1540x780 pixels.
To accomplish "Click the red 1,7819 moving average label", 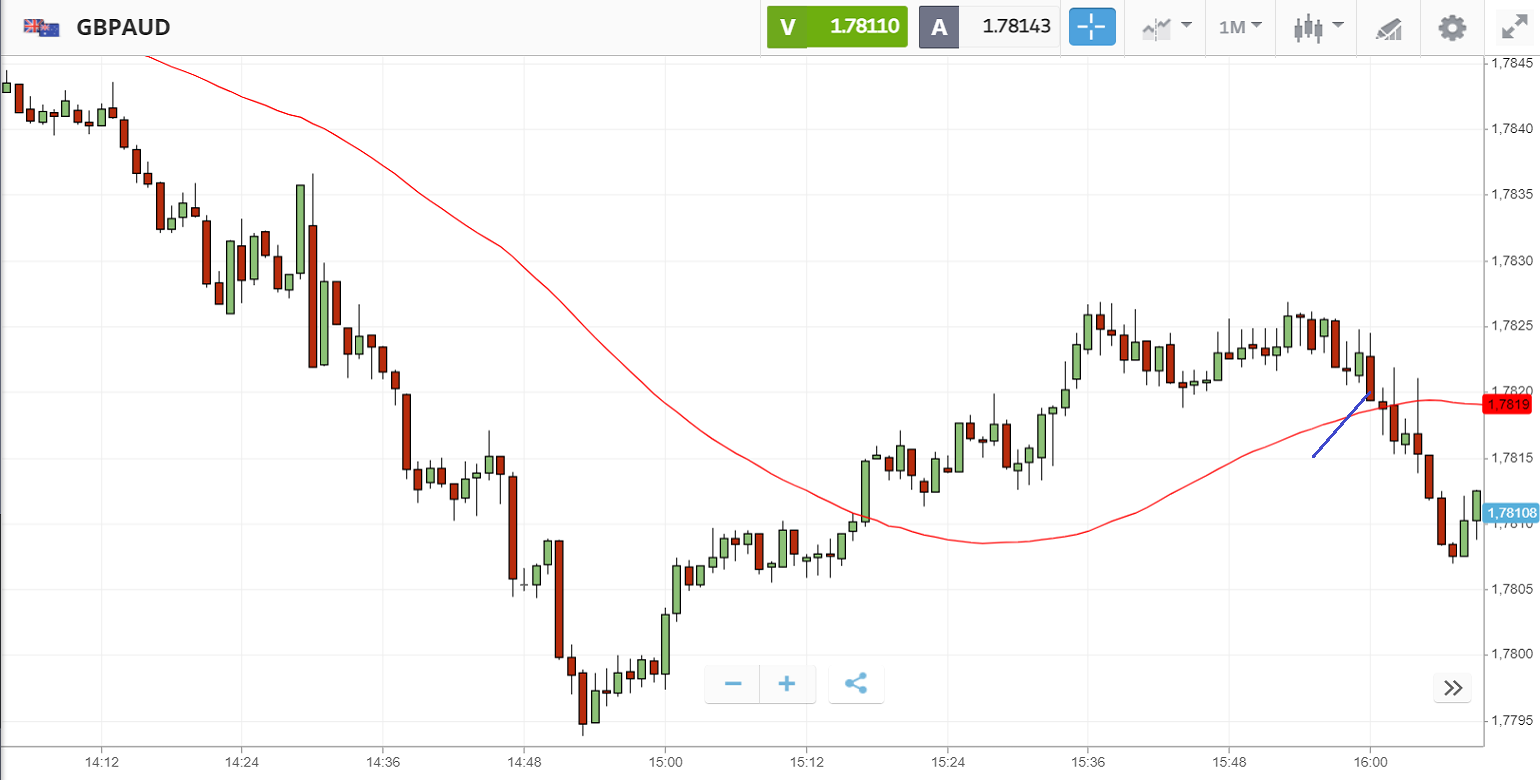I will click(x=1507, y=404).
